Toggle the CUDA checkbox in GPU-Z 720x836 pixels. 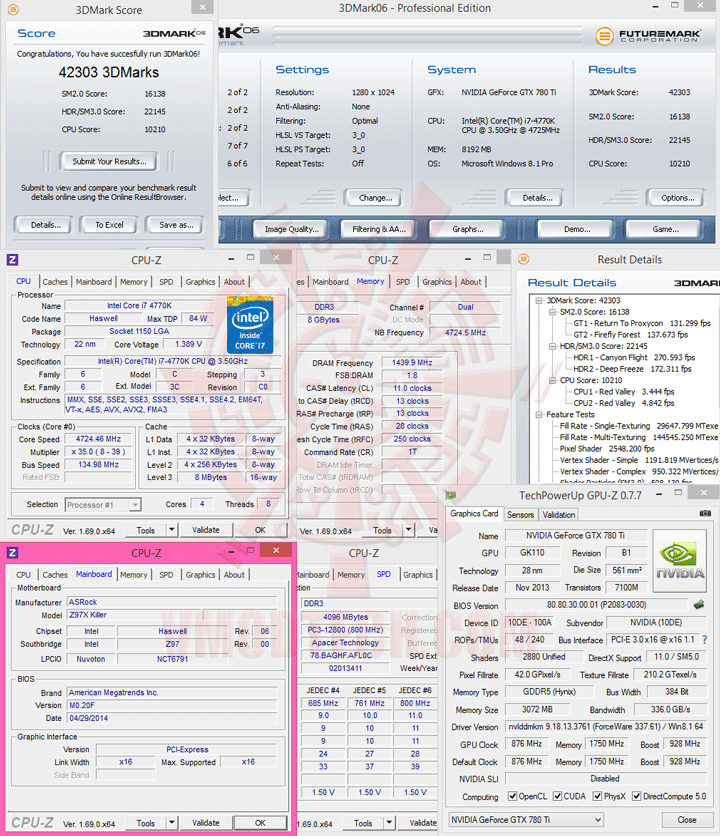click(557, 796)
